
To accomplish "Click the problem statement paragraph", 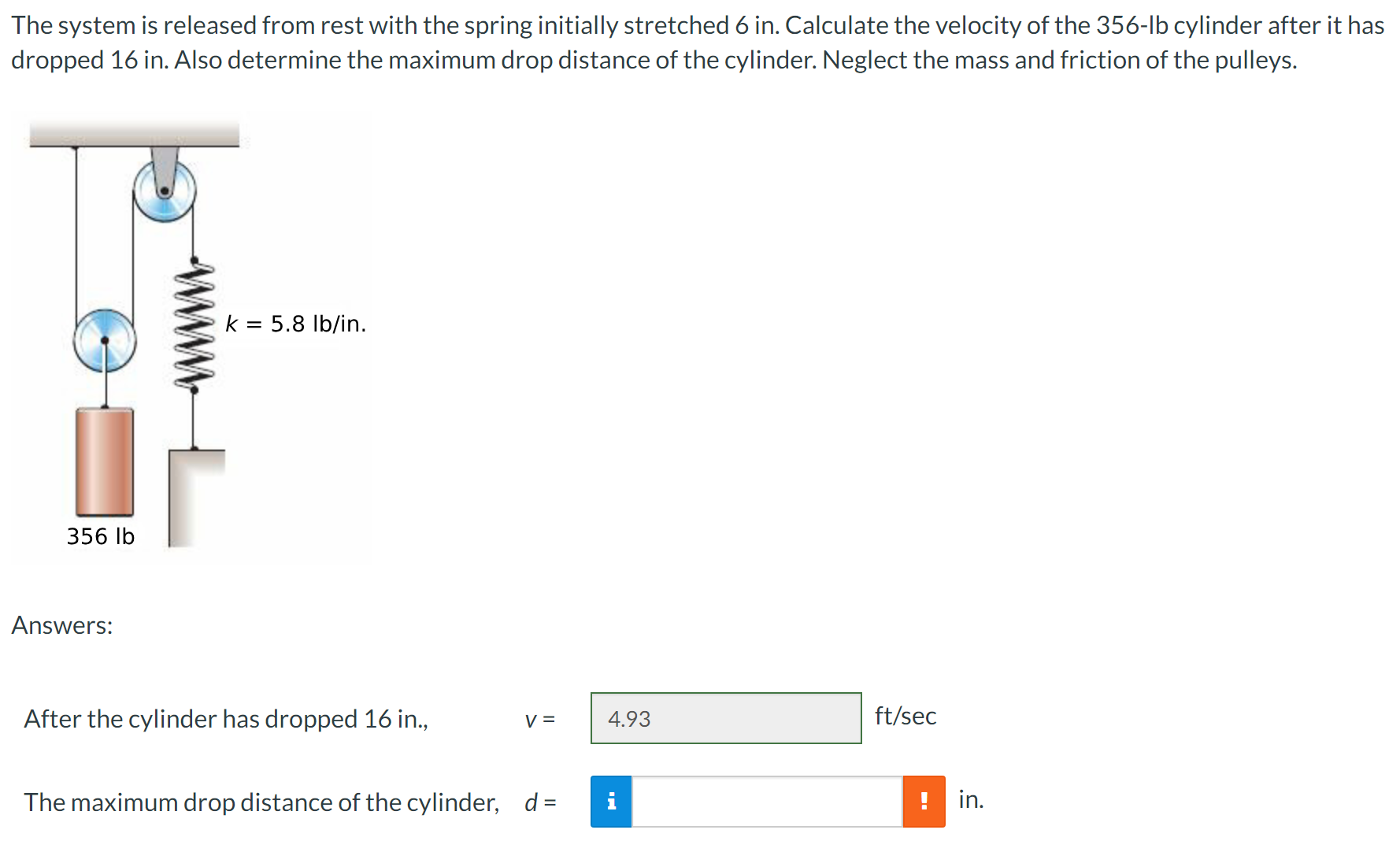I will click(698, 43).
